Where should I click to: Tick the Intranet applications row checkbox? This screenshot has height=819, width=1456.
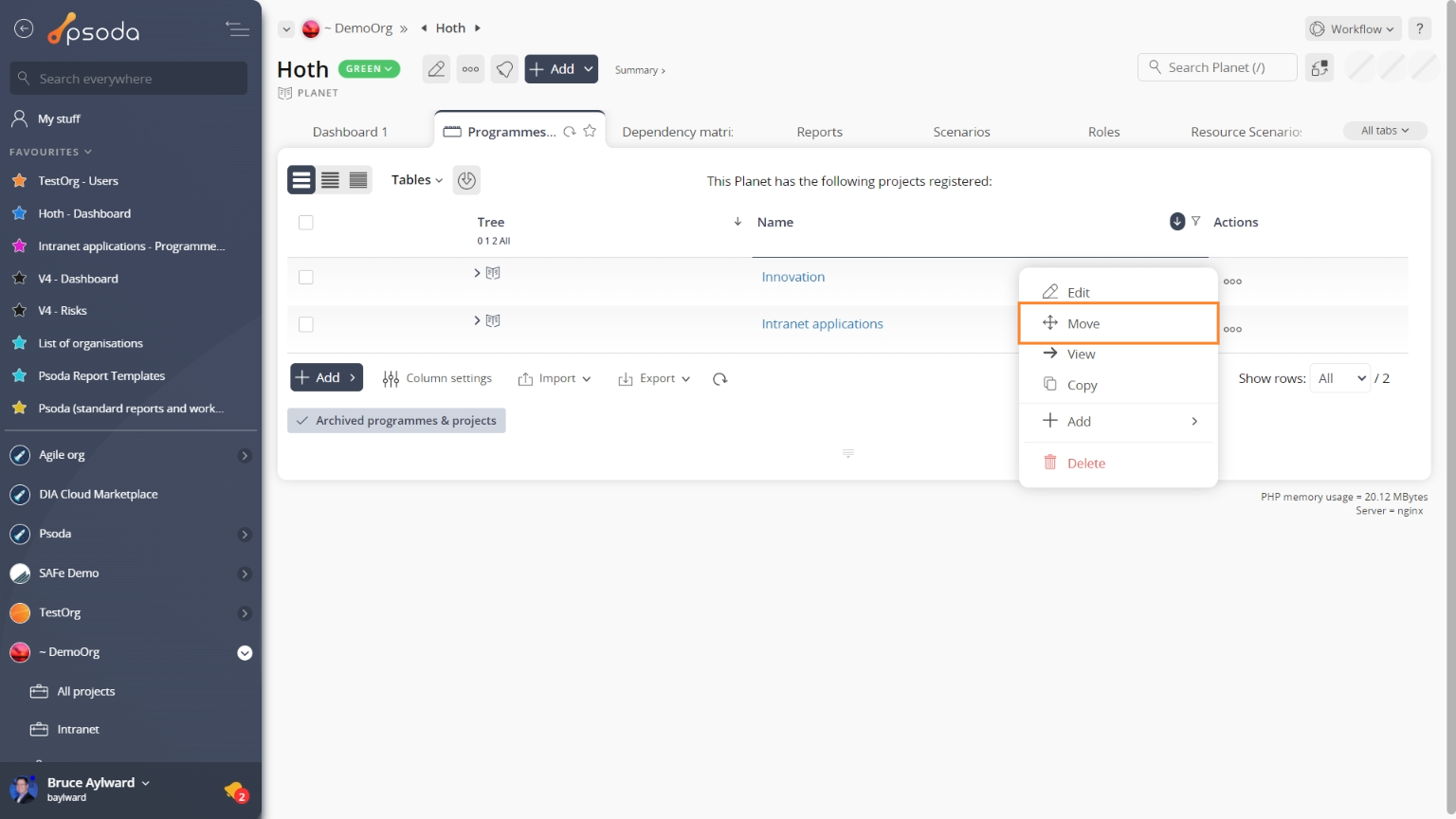305,325
